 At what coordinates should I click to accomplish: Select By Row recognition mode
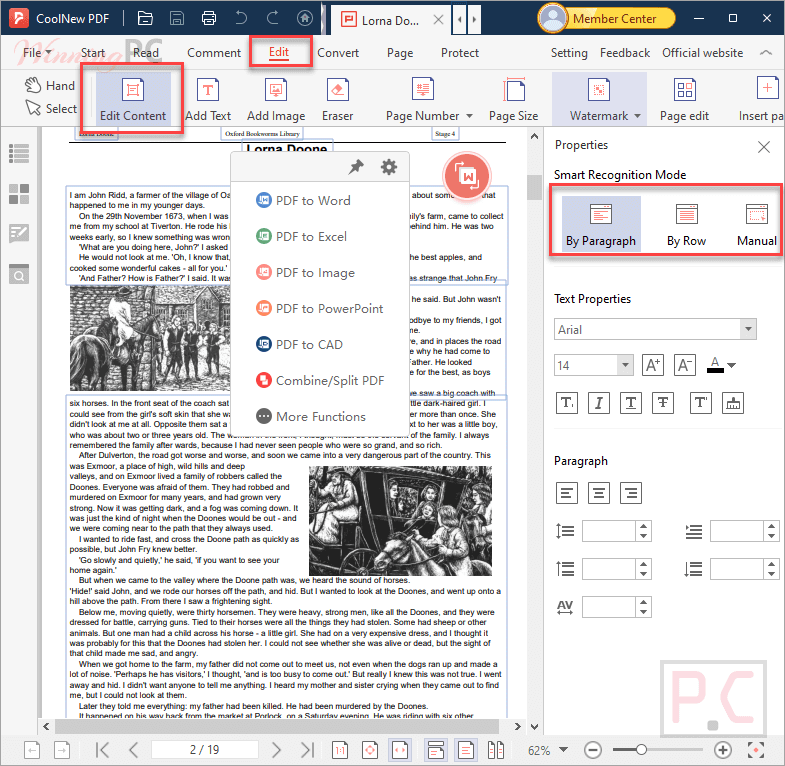(686, 224)
